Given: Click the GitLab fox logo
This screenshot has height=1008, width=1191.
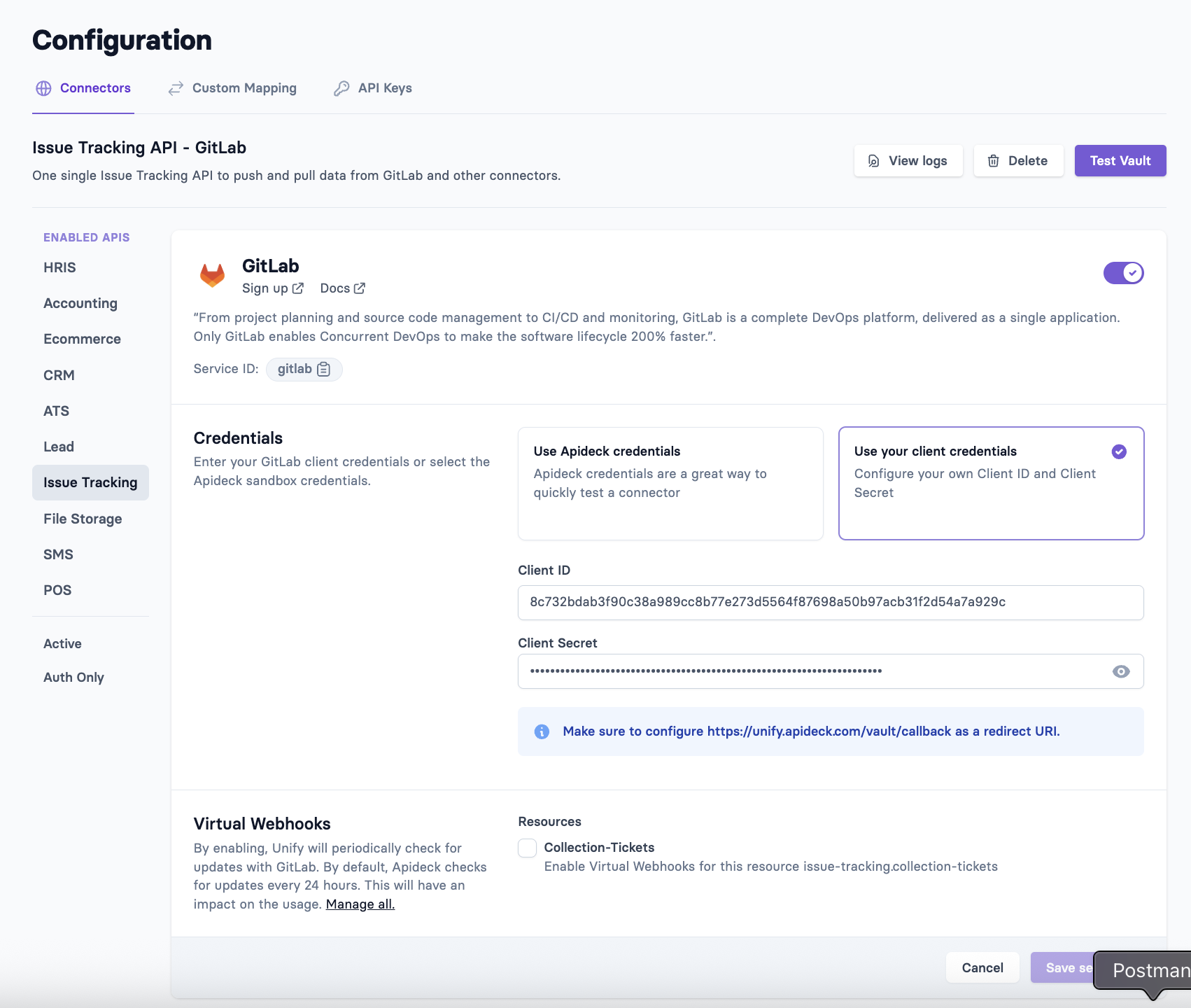Looking at the screenshot, I should tap(211, 276).
